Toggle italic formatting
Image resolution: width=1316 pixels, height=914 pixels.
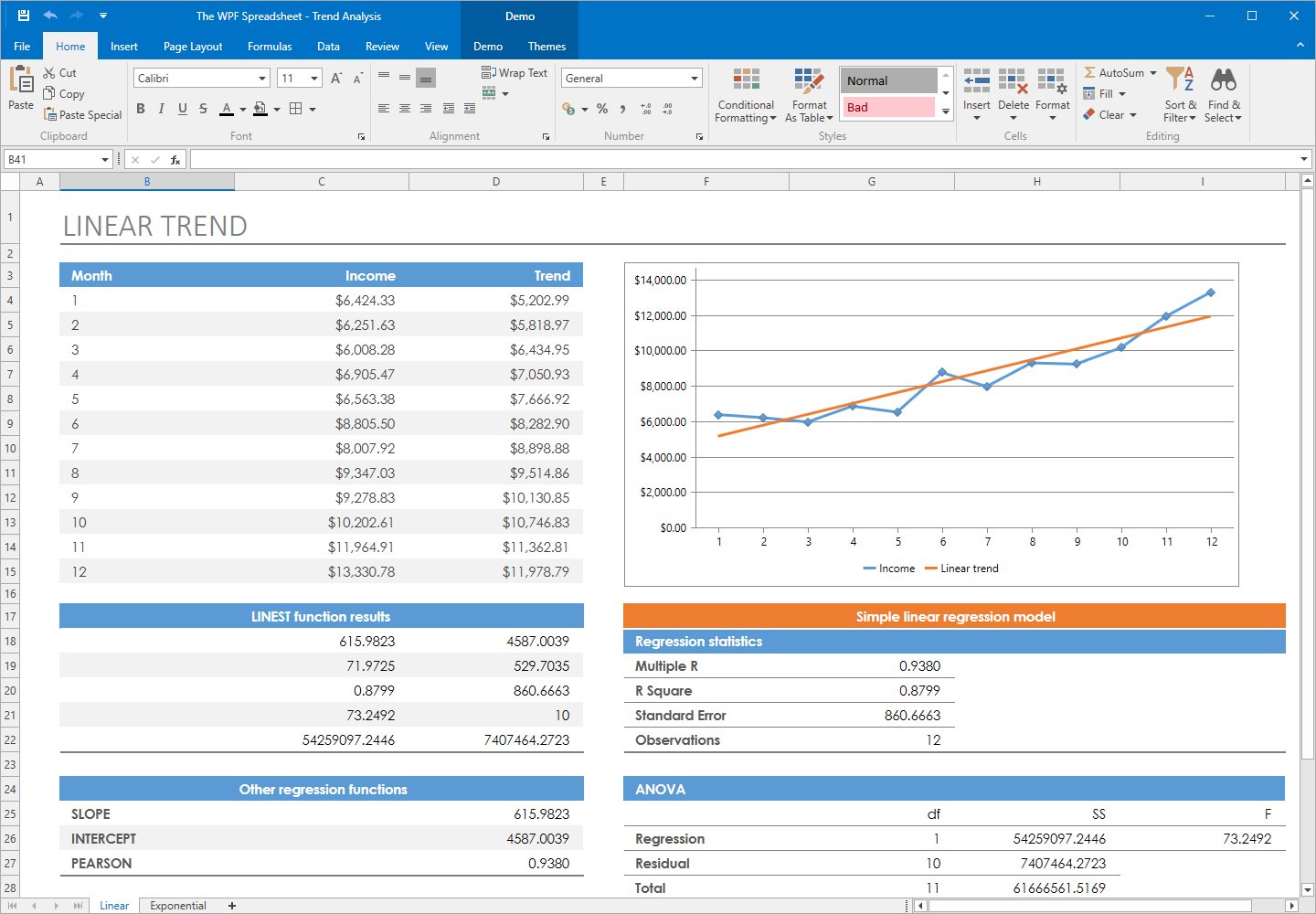pyautogui.click(x=162, y=109)
